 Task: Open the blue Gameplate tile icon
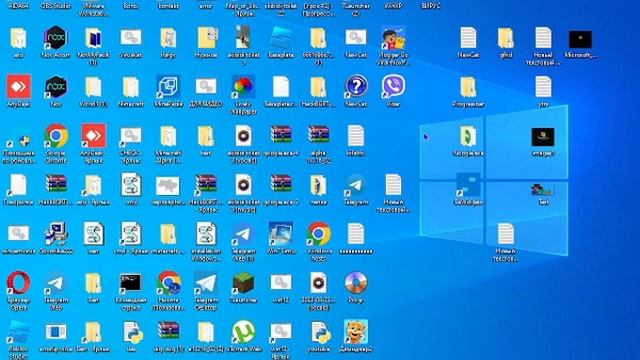click(281, 38)
